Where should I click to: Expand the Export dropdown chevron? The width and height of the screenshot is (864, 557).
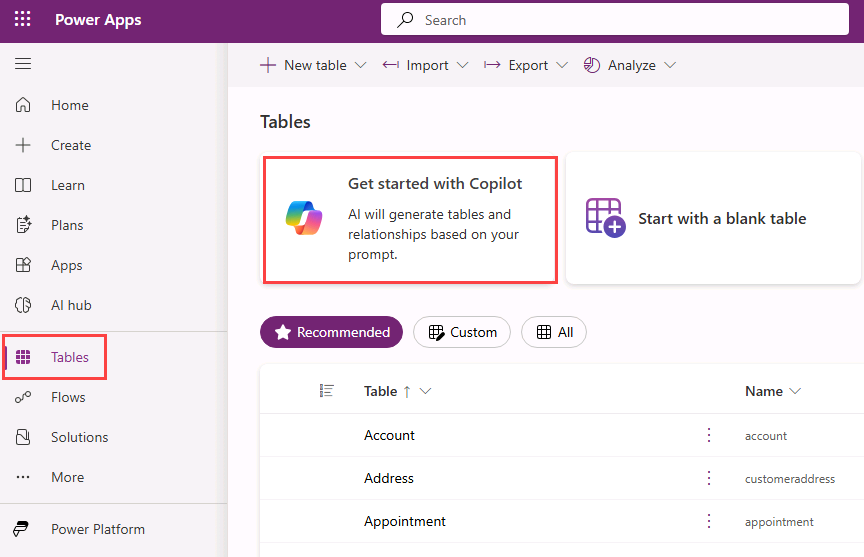tap(562, 65)
